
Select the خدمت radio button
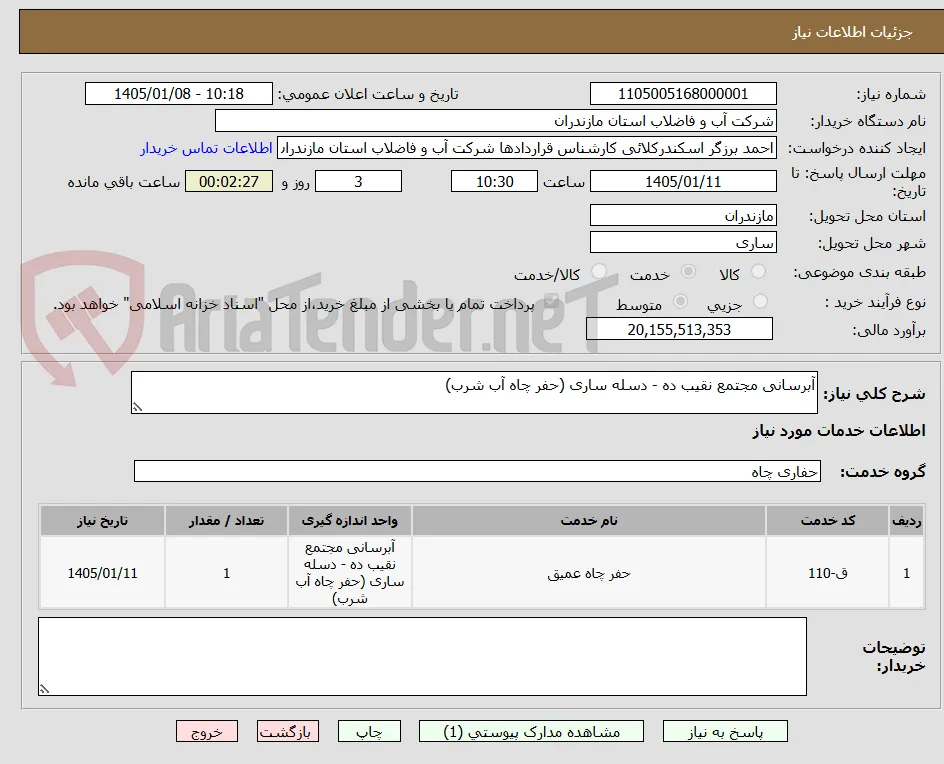point(688,272)
